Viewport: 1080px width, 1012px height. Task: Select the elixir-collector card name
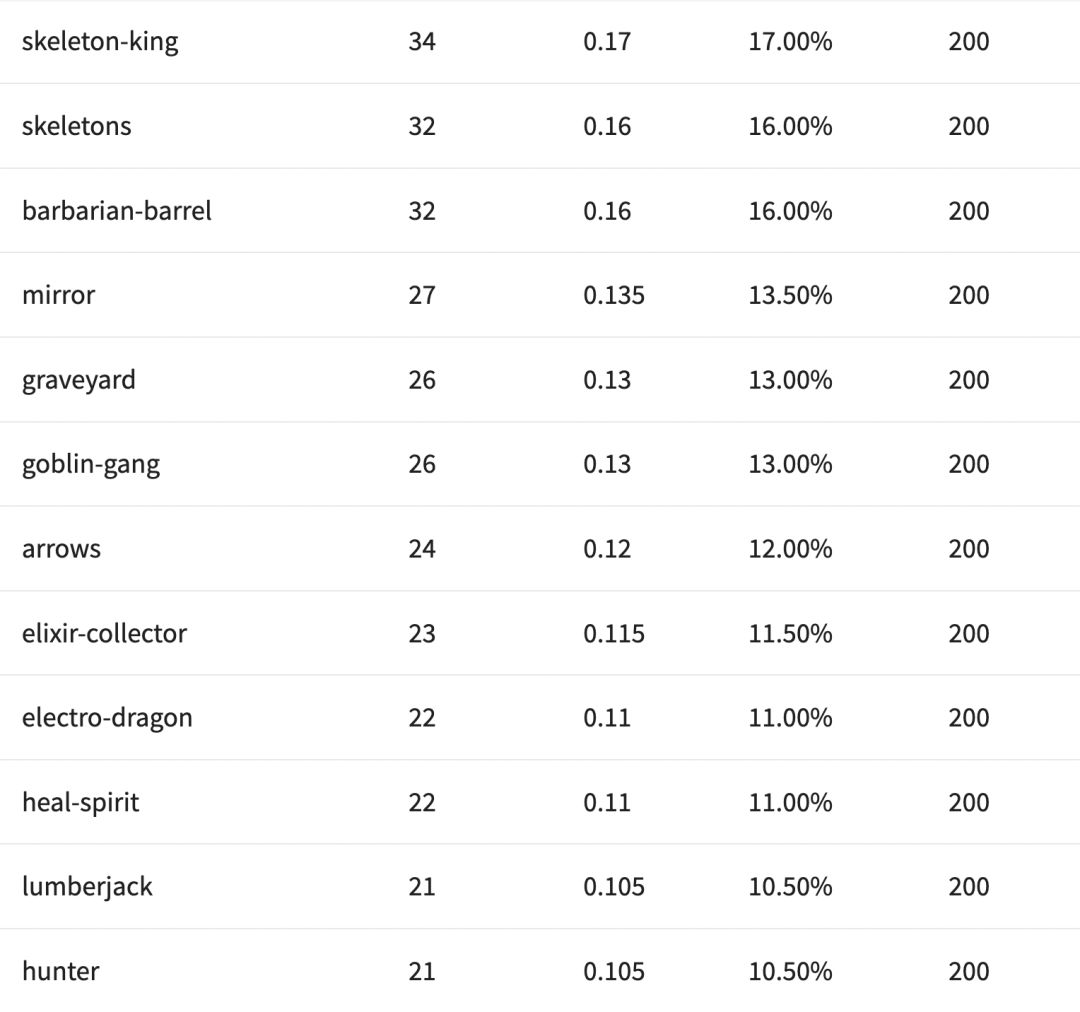pos(104,633)
